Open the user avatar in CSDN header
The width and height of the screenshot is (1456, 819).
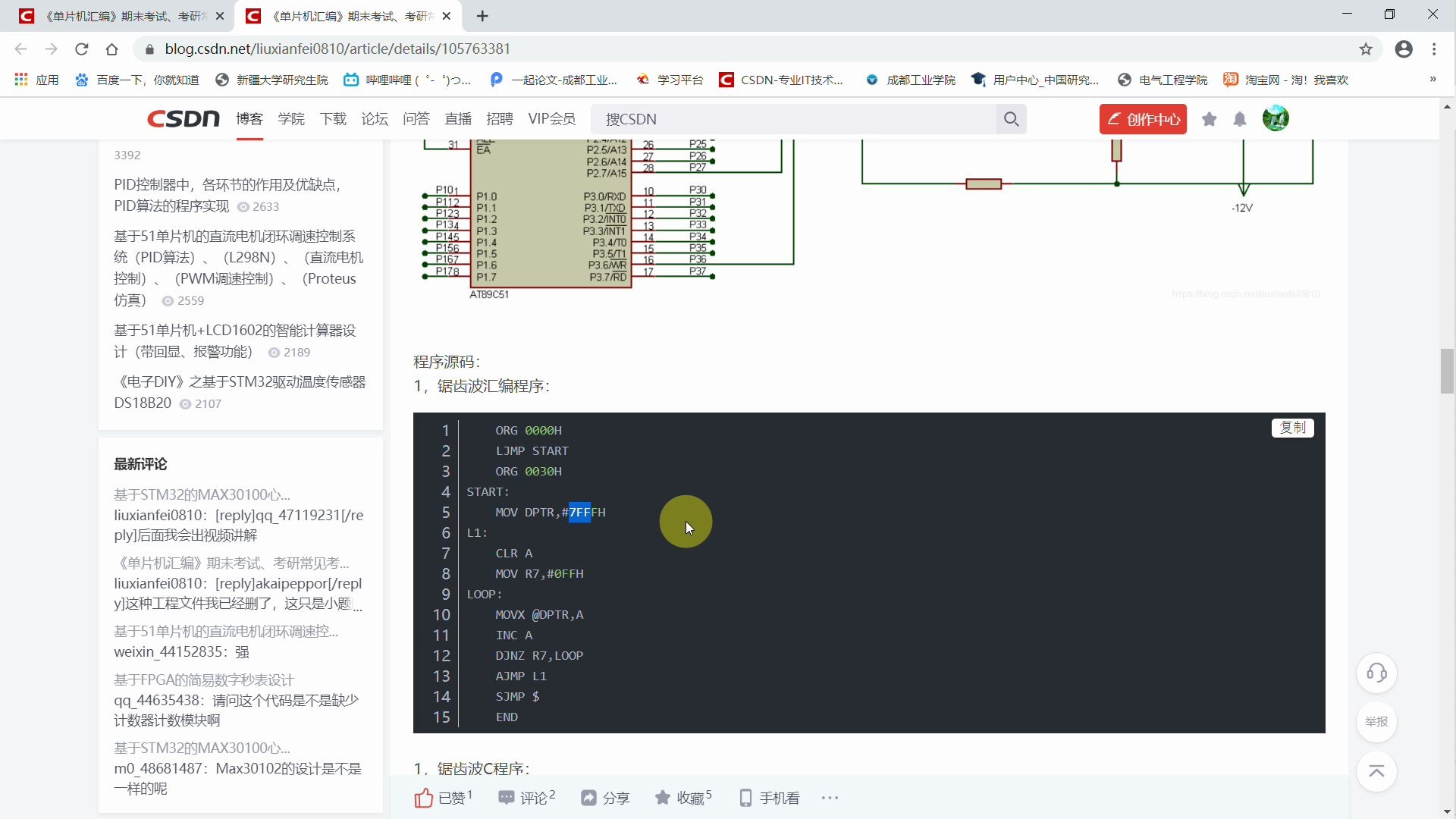coord(1276,118)
